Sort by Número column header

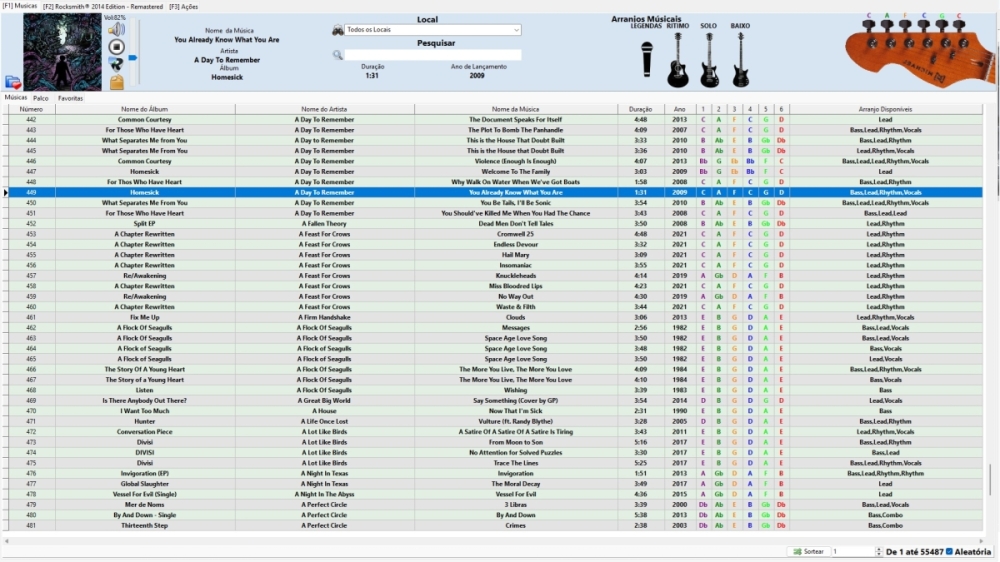pos(31,109)
